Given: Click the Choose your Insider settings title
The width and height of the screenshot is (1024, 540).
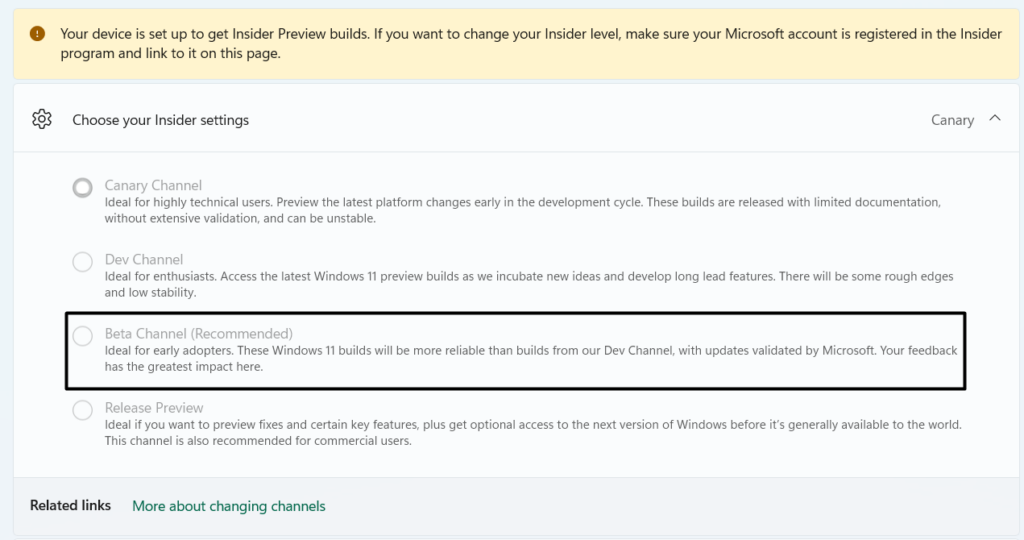Looking at the screenshot, I should [160, 120].
